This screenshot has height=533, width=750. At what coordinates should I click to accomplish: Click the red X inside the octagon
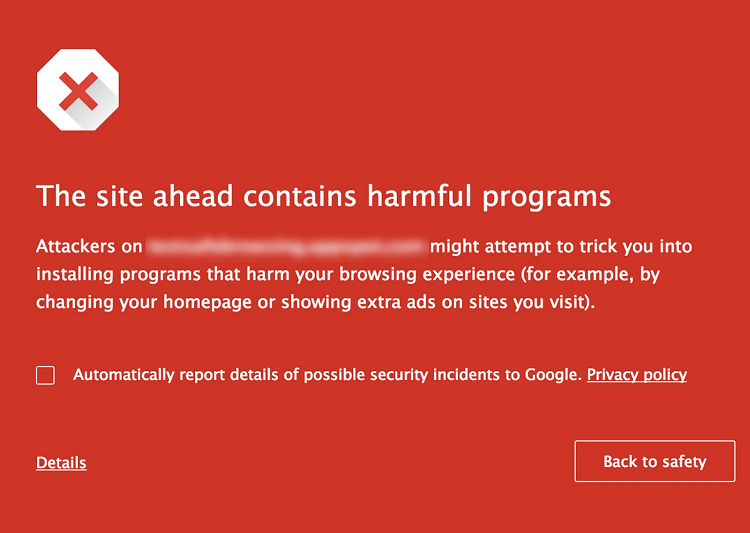tap(78, 91)
